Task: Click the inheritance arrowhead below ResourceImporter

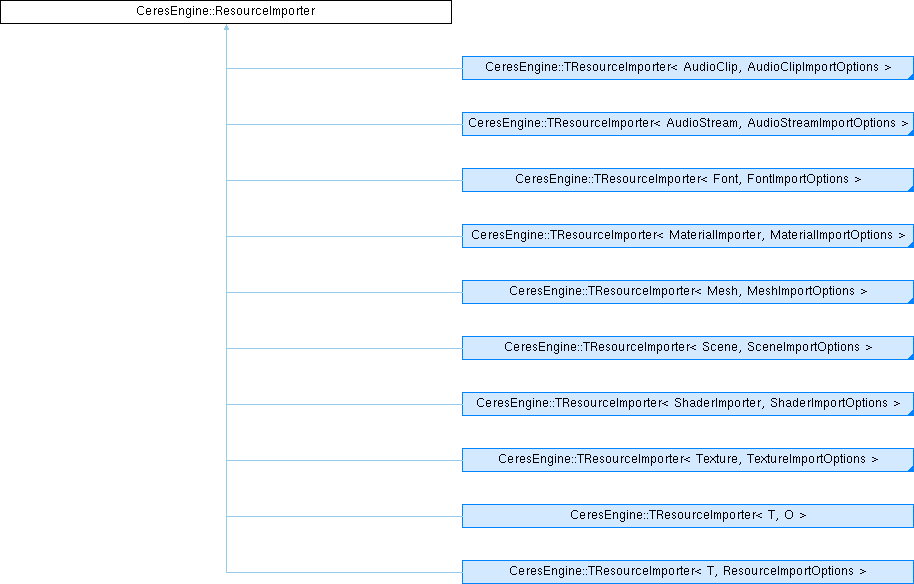Action: (x=227, y=29)
